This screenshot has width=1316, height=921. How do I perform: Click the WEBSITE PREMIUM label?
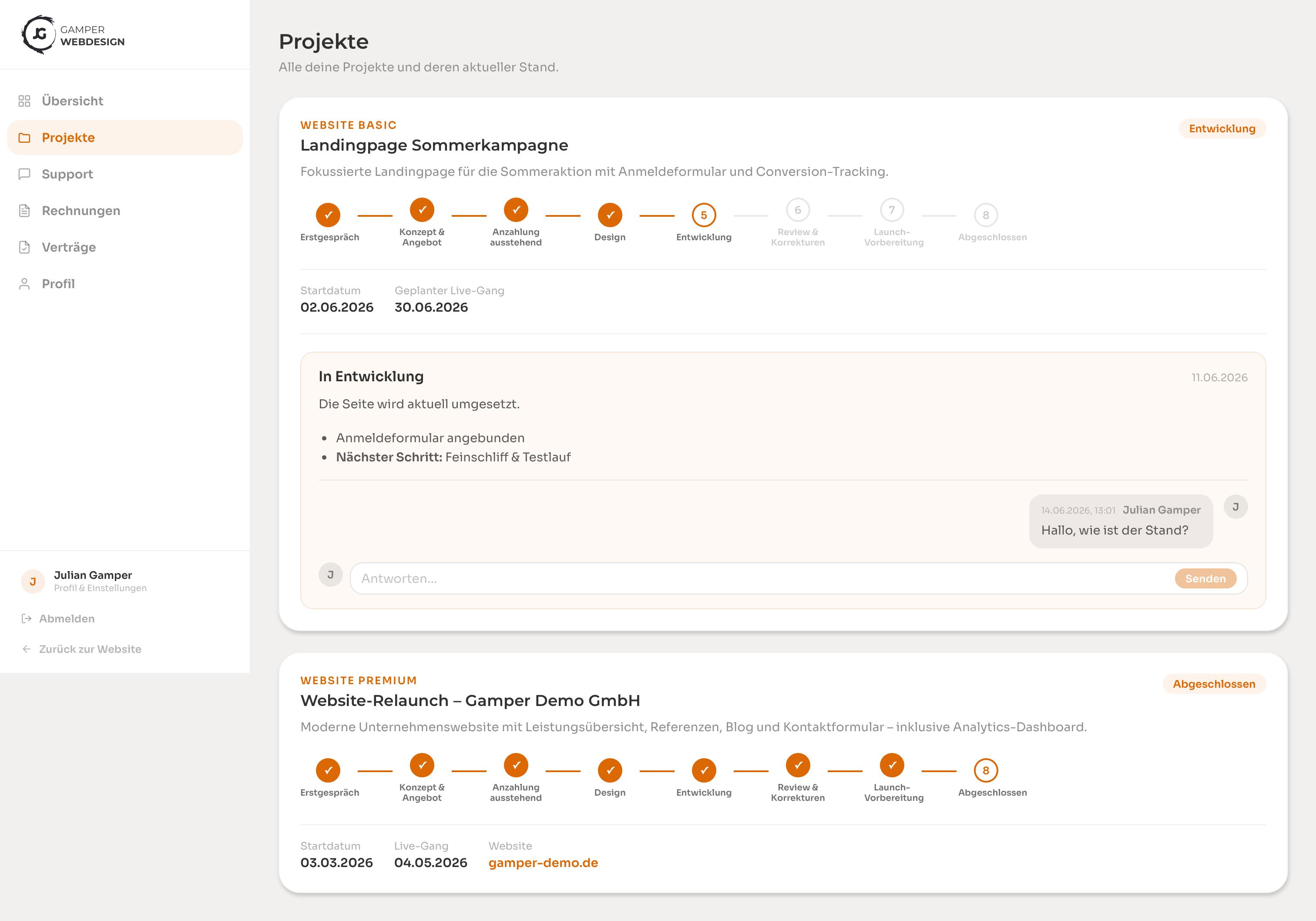pyautogui.click(x=359, y=680)
